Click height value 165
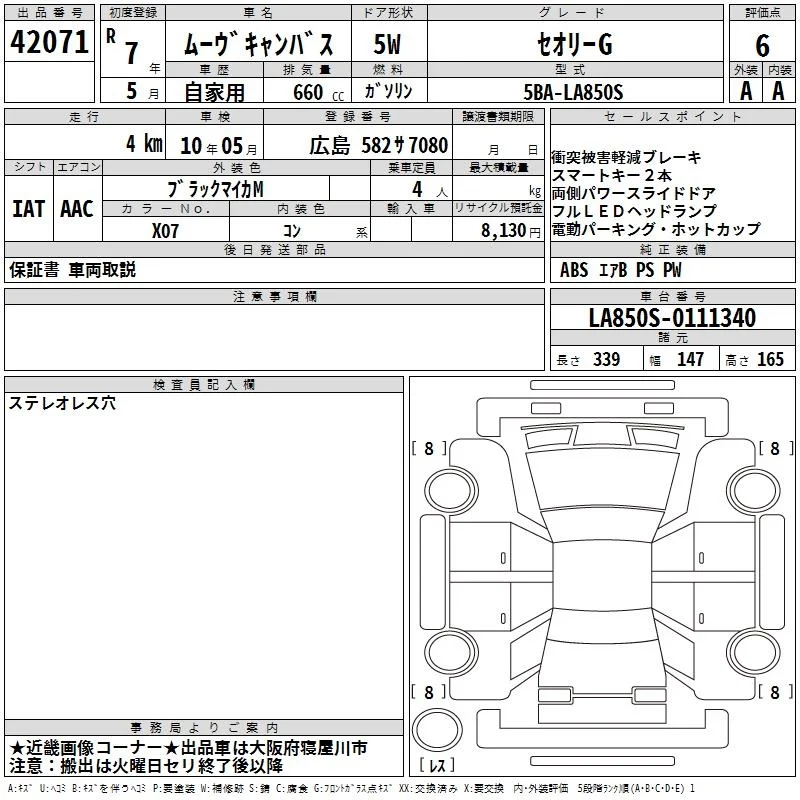This screenshot has width=800, height=800. point(770,359)
